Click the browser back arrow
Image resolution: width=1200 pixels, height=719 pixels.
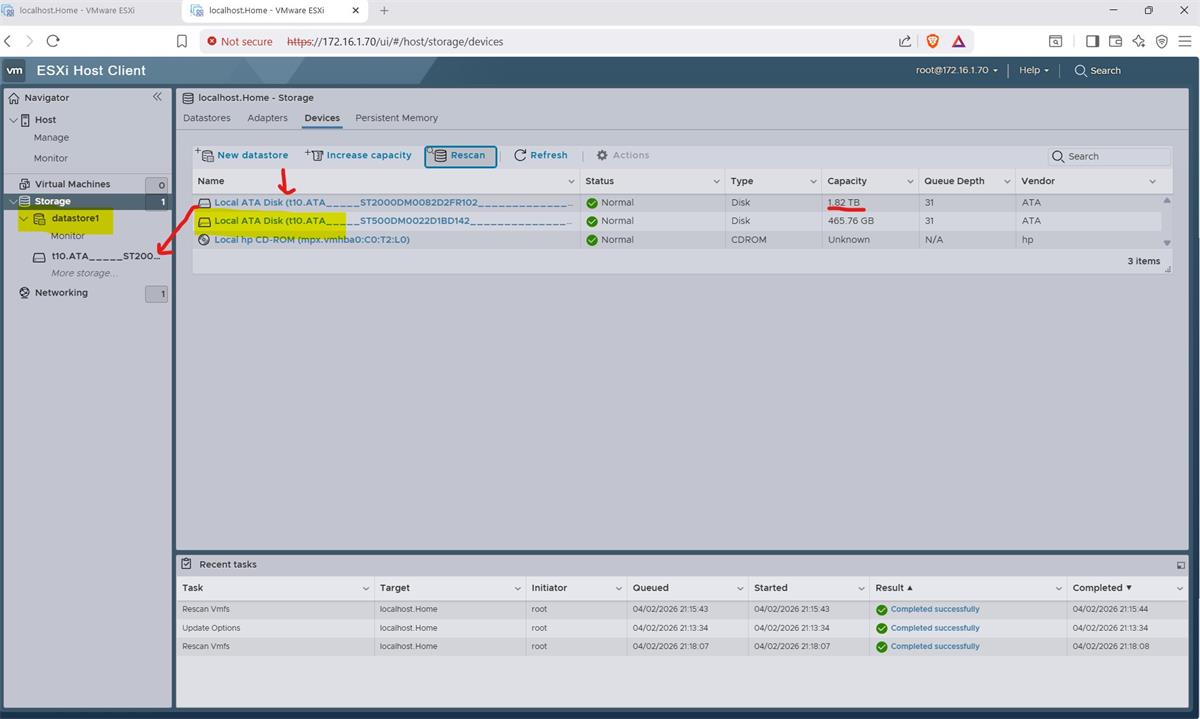tap(8, 41)
